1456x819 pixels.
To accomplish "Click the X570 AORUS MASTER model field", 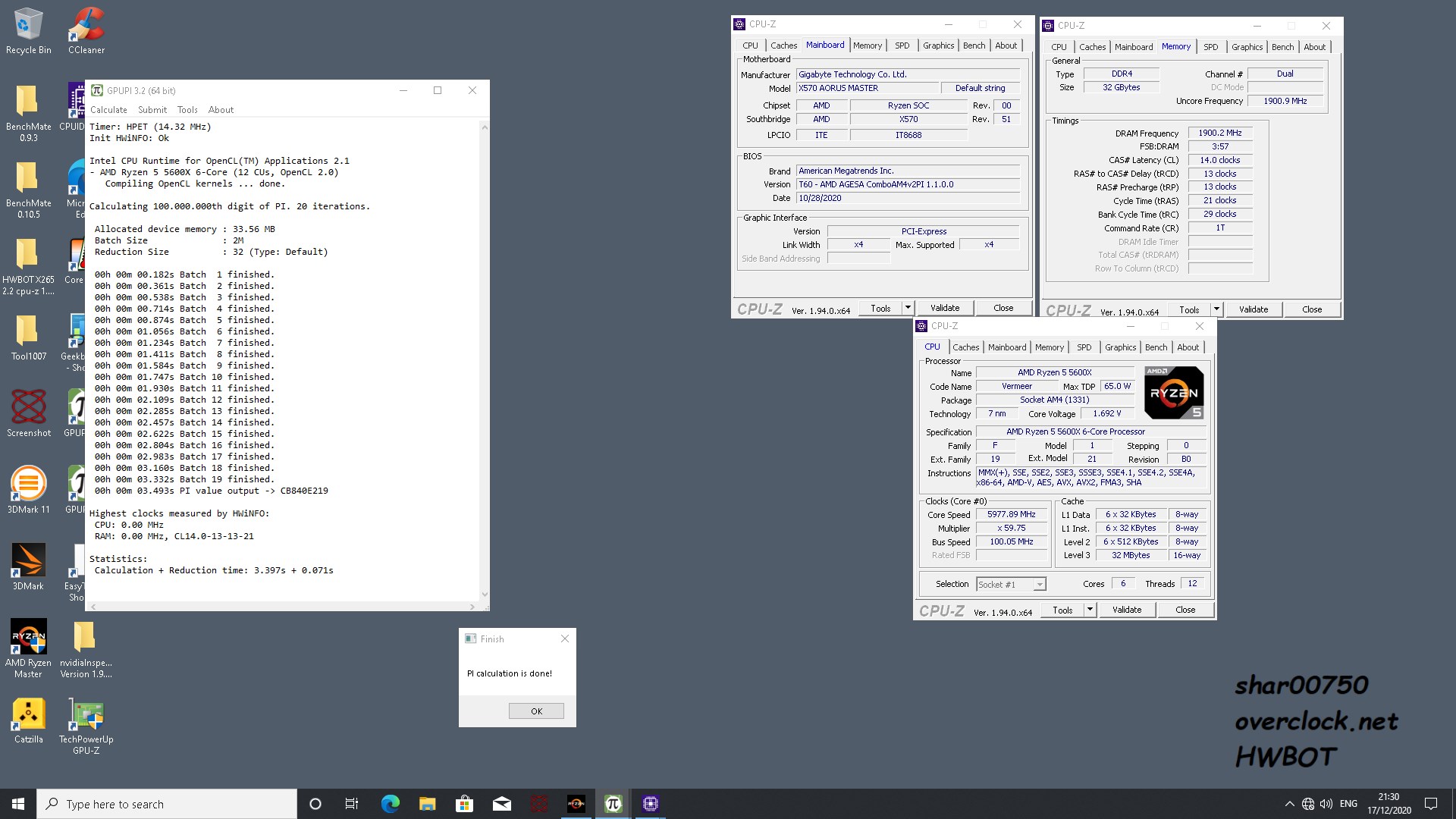I will [868, 88].
